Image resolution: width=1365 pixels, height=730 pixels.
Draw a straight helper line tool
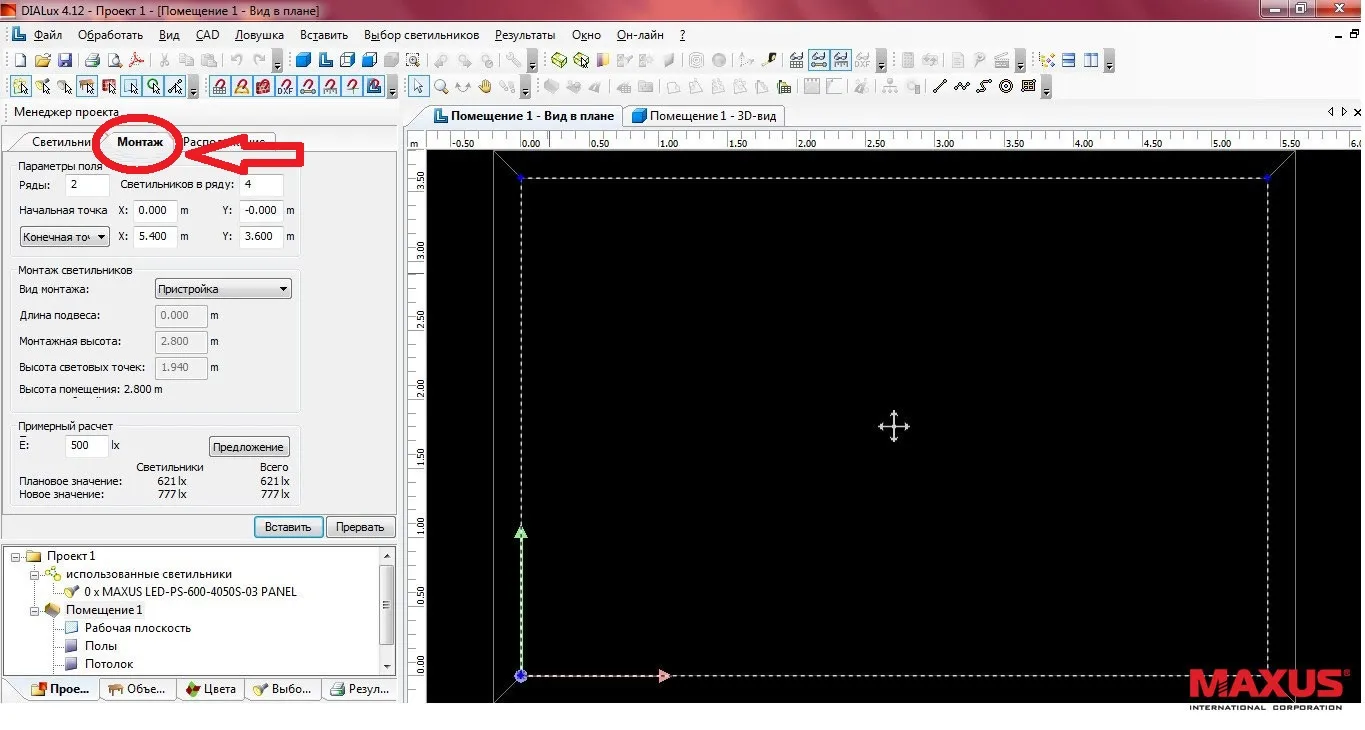point(939,86)
